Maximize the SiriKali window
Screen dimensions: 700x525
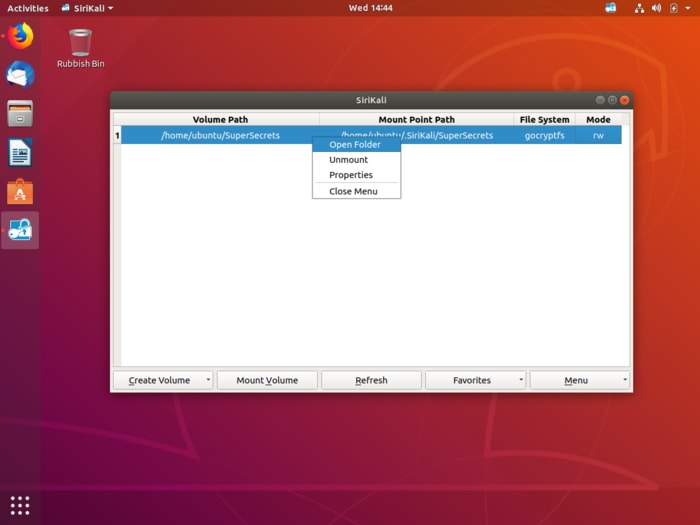(612, 100)
